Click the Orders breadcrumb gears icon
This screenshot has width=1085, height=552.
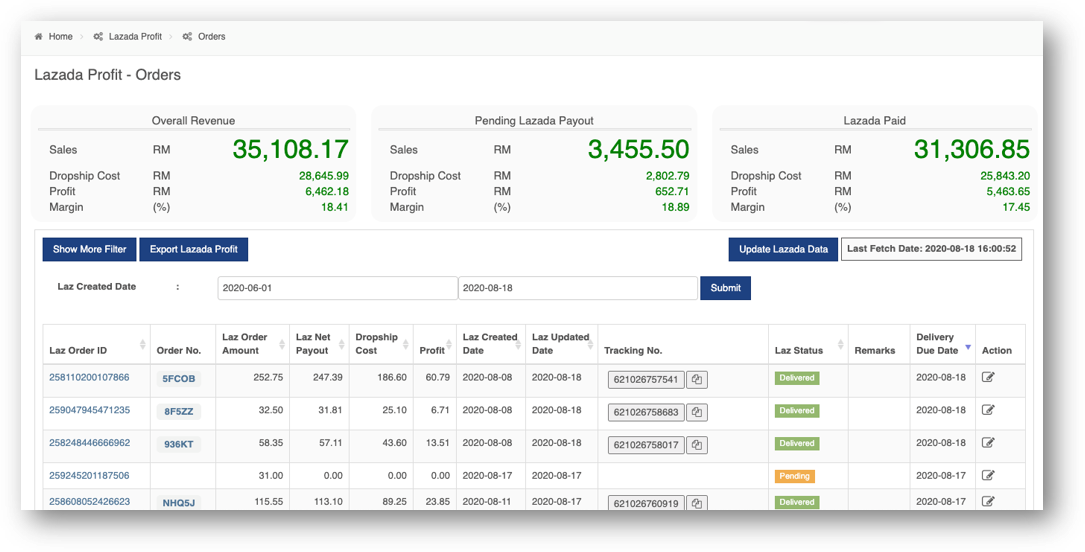tap(188, 37)
